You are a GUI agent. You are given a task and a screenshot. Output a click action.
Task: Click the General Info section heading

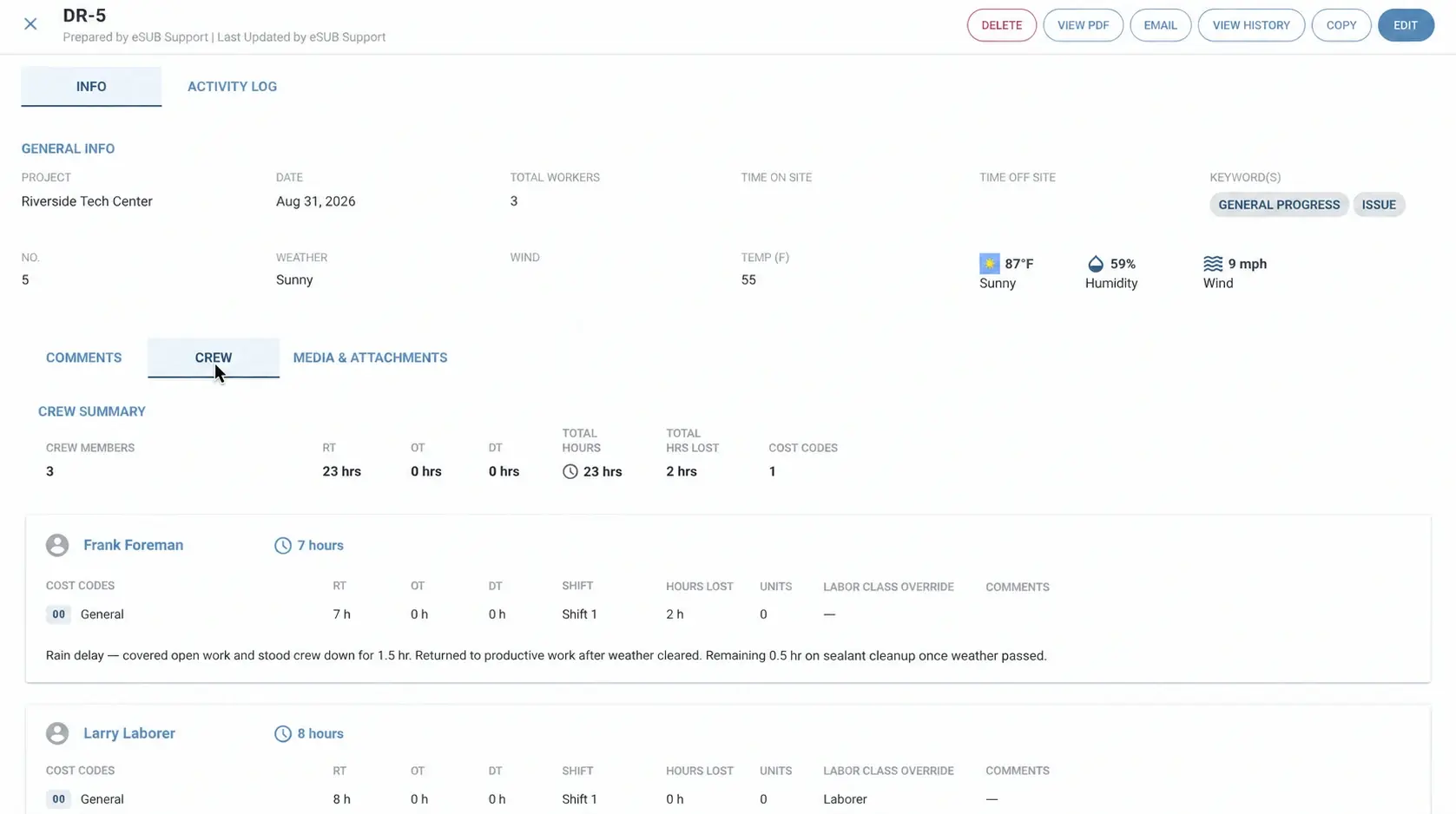tap(68, 148)
